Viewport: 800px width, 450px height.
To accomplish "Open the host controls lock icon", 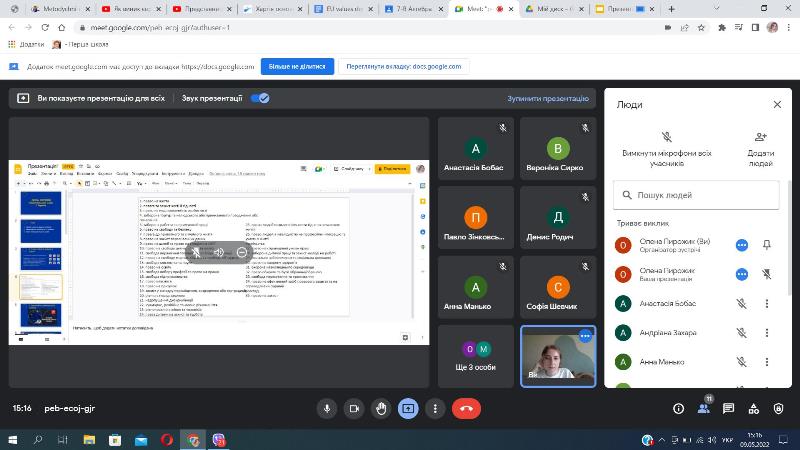I will (x=780, y=408).
